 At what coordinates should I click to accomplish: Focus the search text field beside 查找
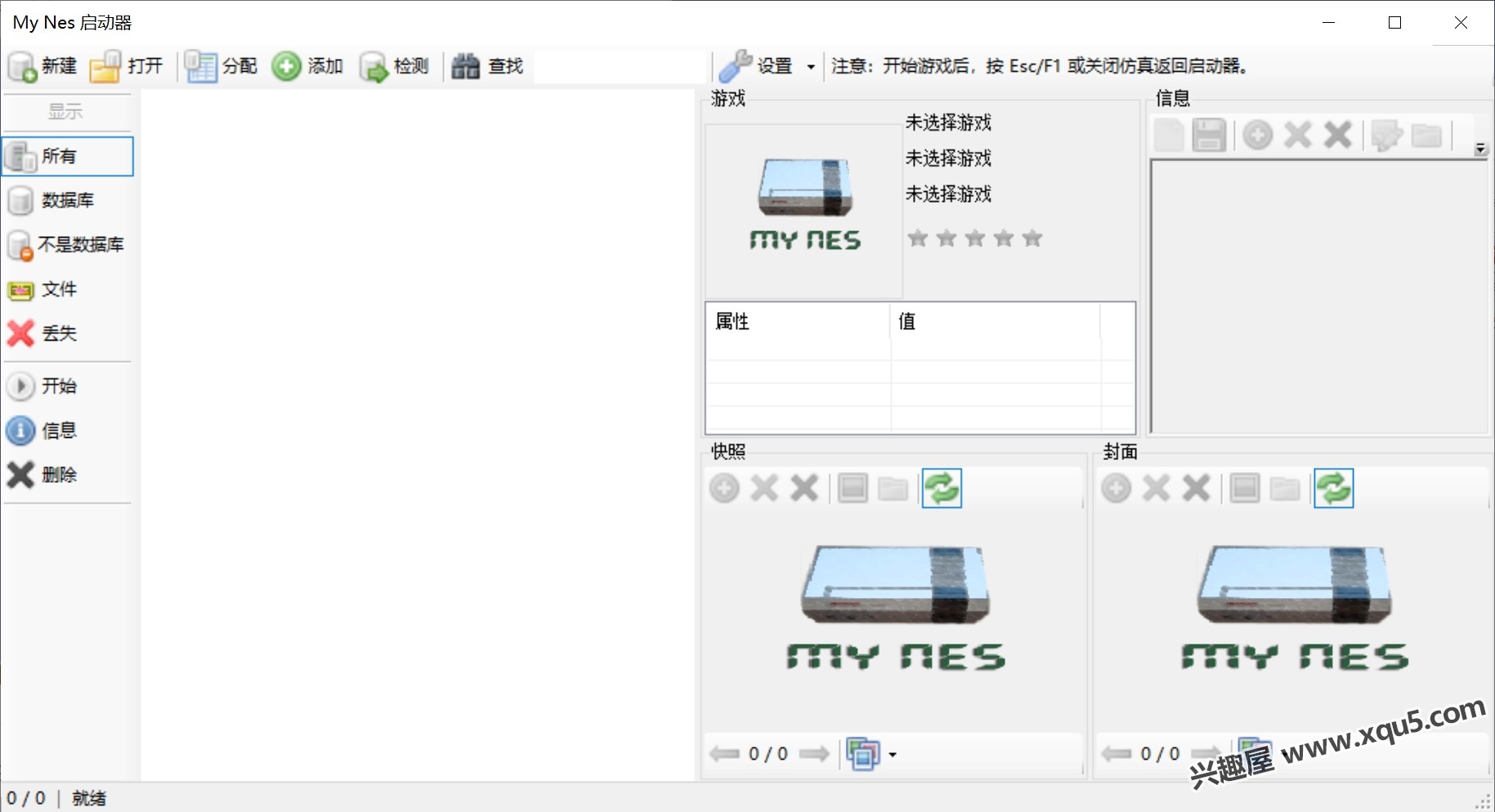[x=620, y=66]
